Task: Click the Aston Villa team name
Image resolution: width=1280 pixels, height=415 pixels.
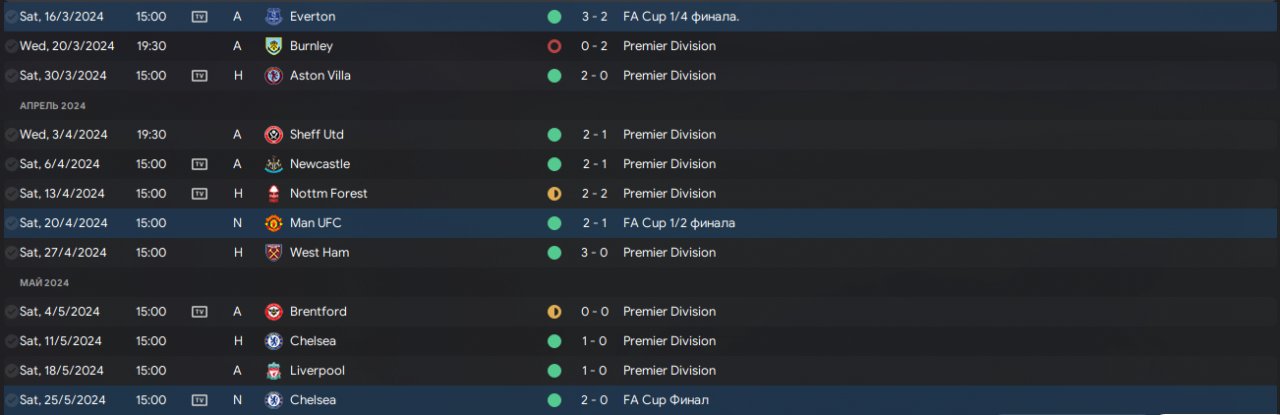Action: [320, 76]
